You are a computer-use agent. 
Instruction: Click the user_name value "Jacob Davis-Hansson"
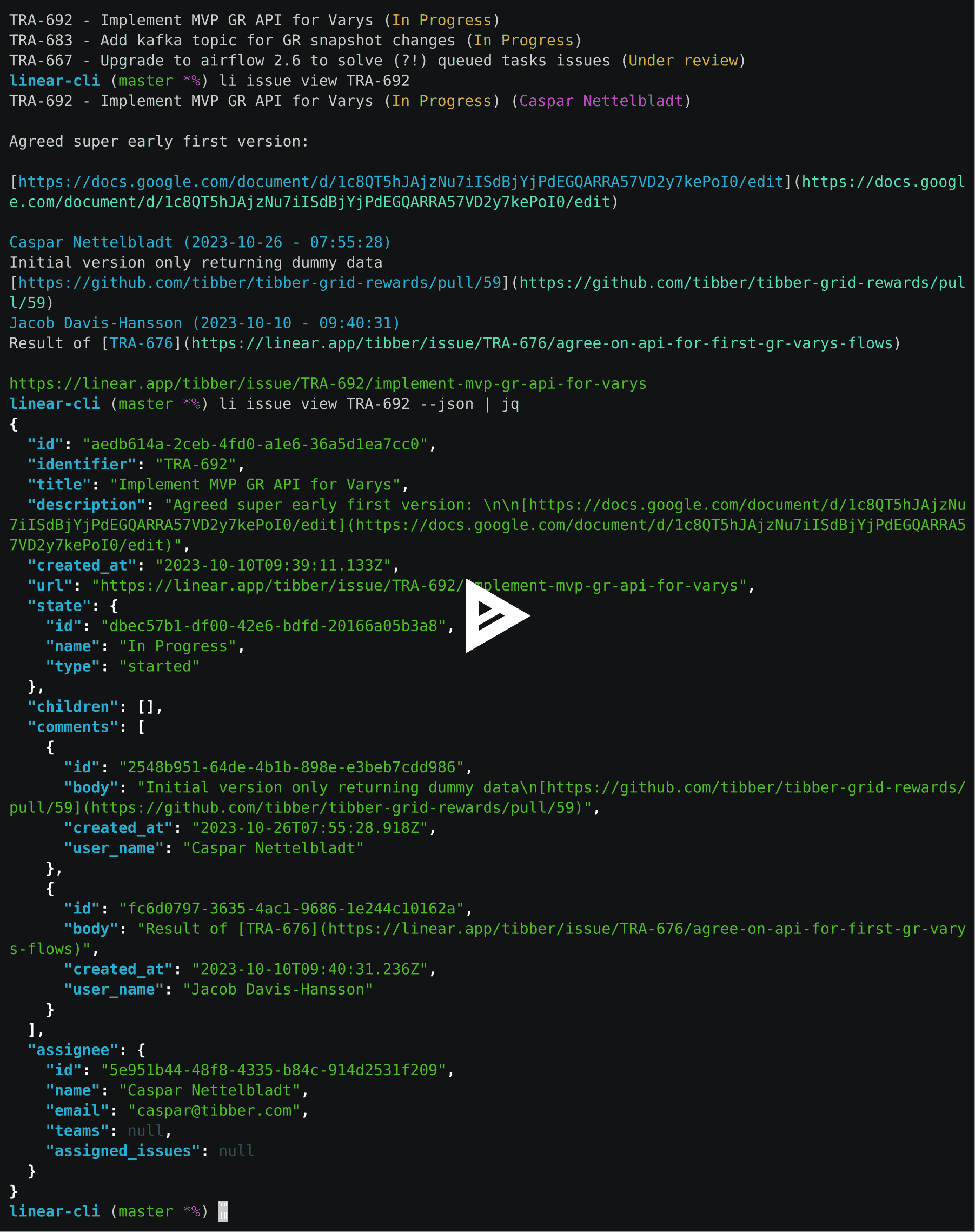tap(278, 989)
